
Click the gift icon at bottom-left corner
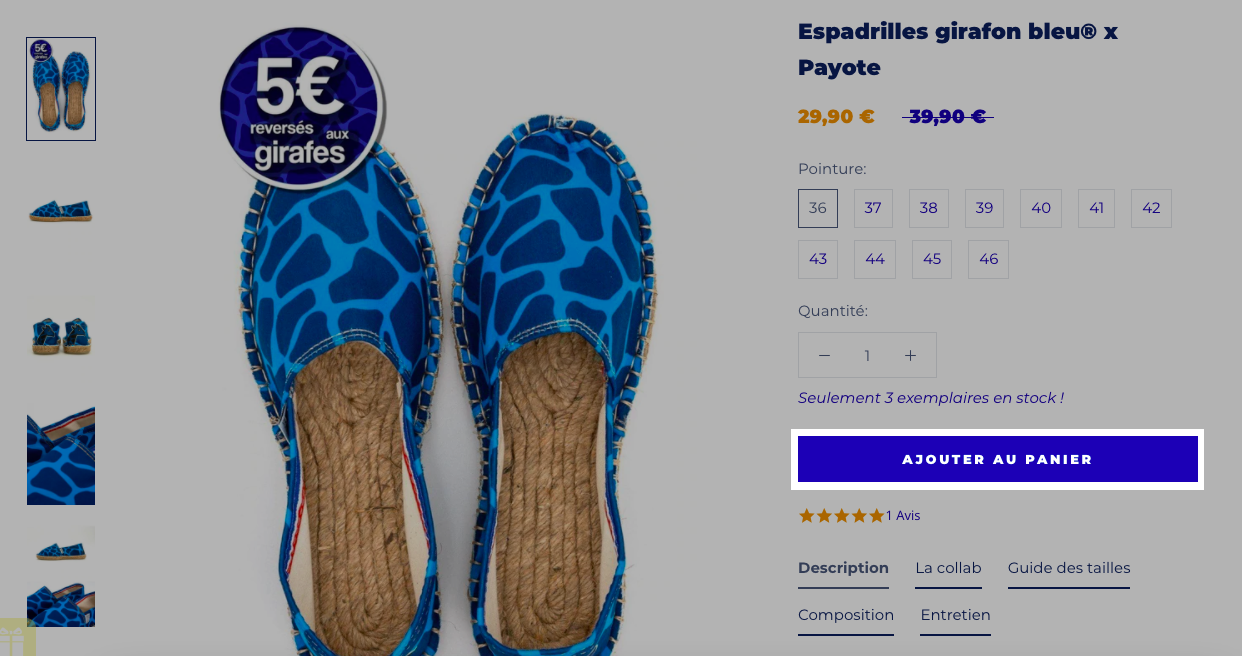pos(17,638)
